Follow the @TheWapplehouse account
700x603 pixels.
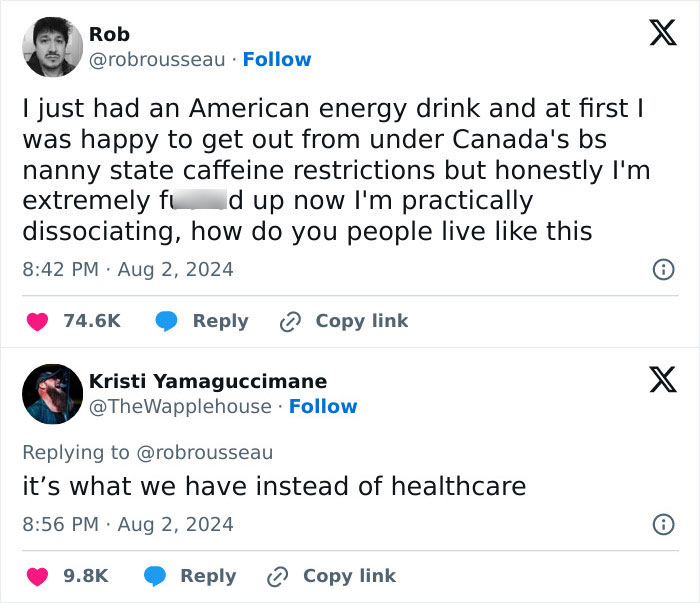point(323,406)
